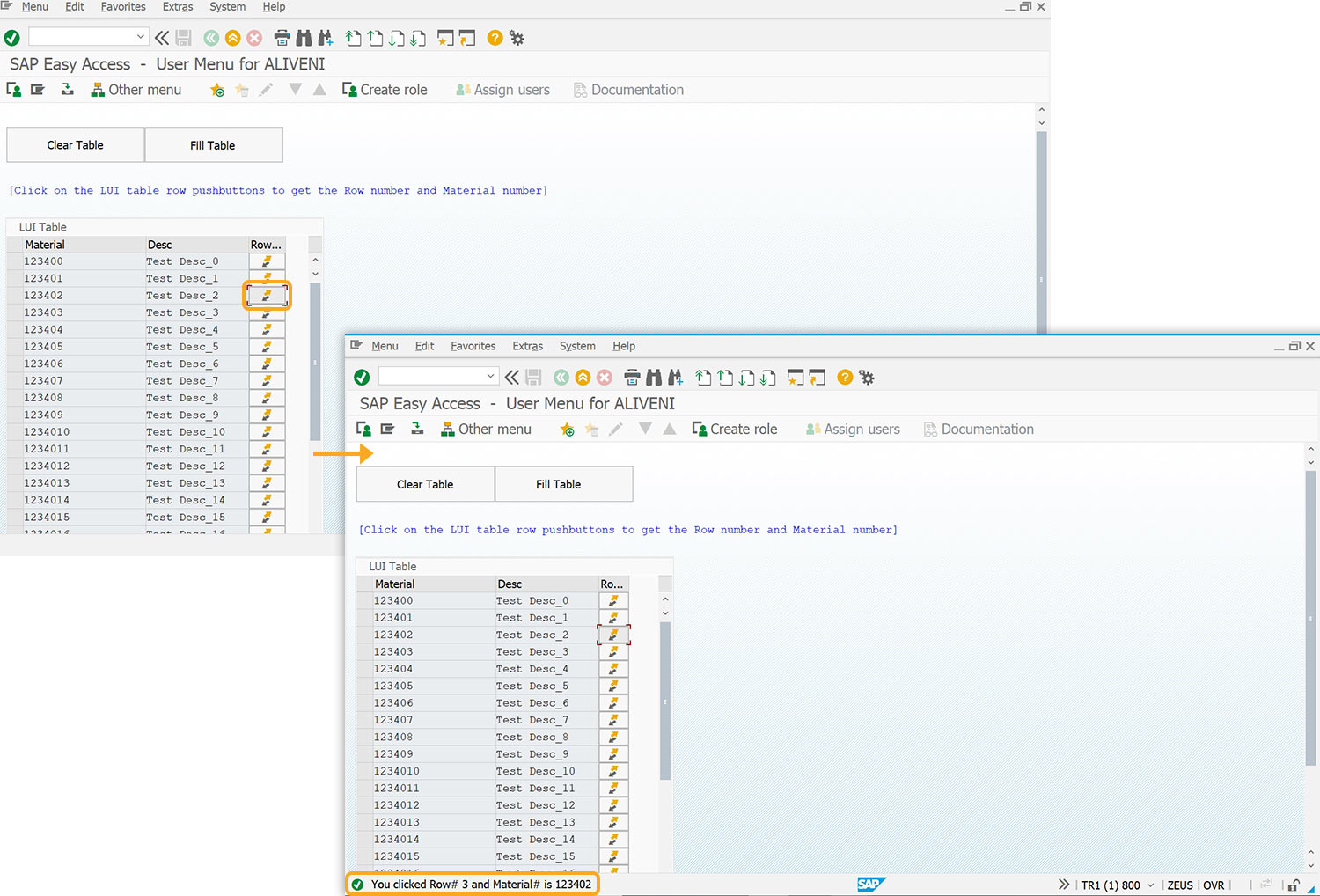Image resolution: width=1320 pixels, height=896 pixels.
Task: Click Last Page icon in front window
Action: pyautogui.click(x=768, y=378)
